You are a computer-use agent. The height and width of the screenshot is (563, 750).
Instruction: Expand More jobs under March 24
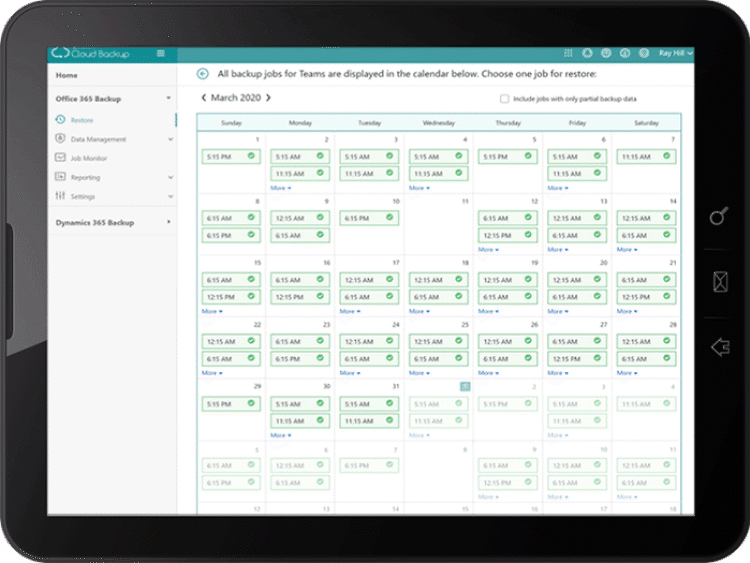tap(350, 373)
